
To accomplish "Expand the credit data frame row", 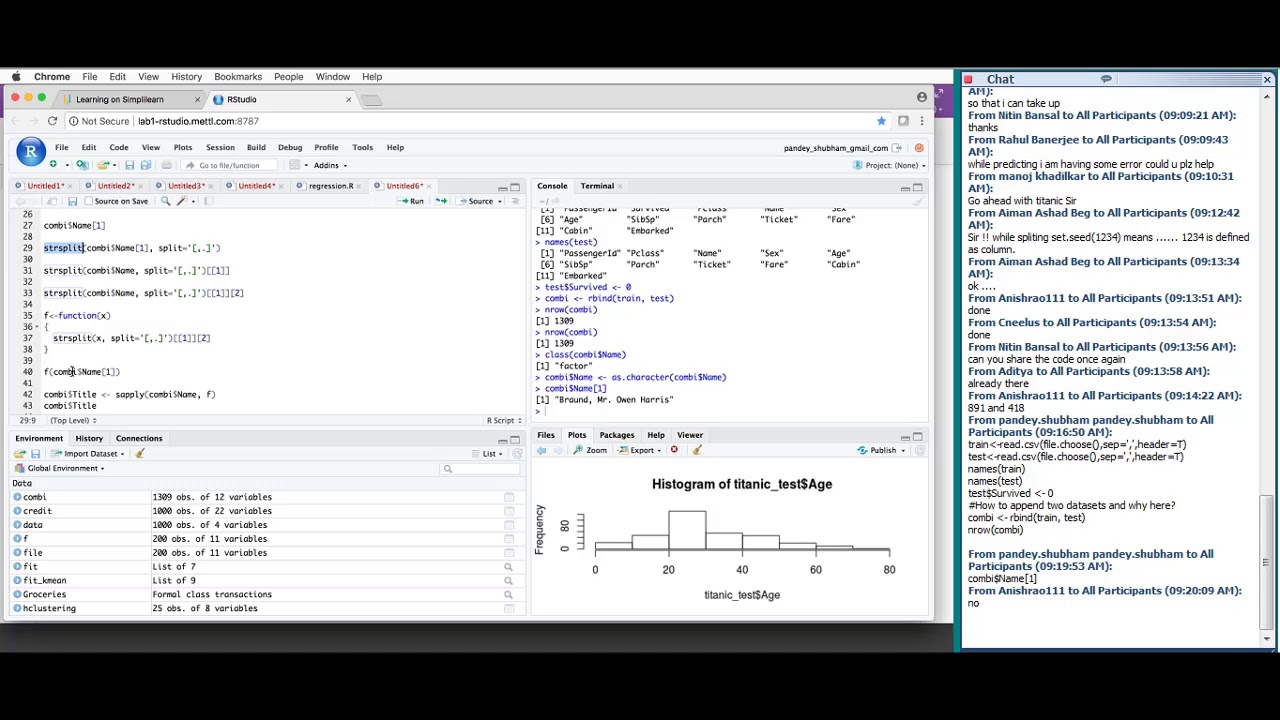I will 17,511.
